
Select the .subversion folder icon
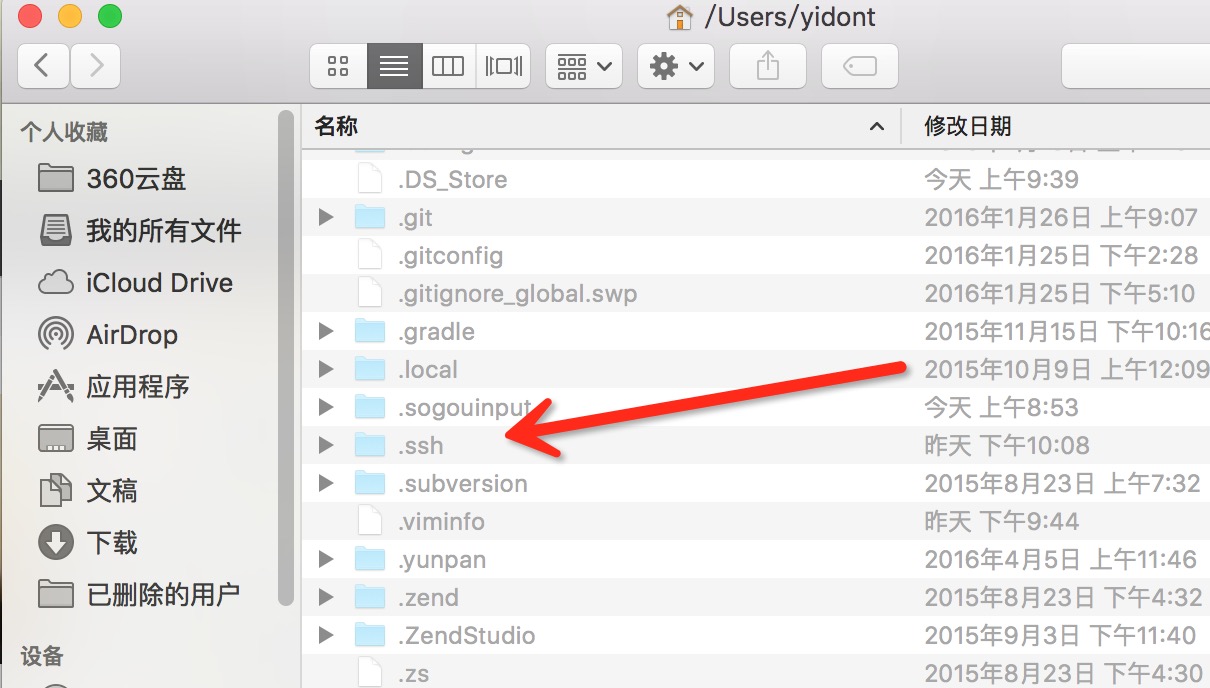(370, 483)
